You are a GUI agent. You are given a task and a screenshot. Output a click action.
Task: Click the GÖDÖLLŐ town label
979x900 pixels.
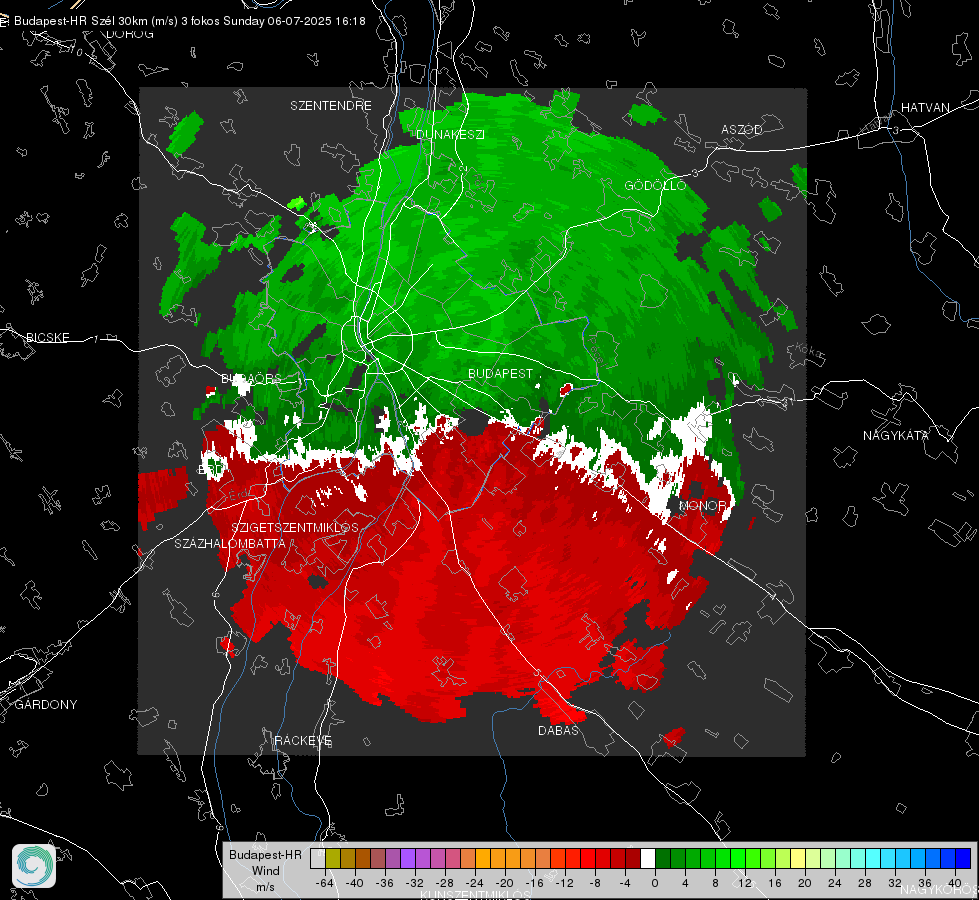click(x=655, y=185)
